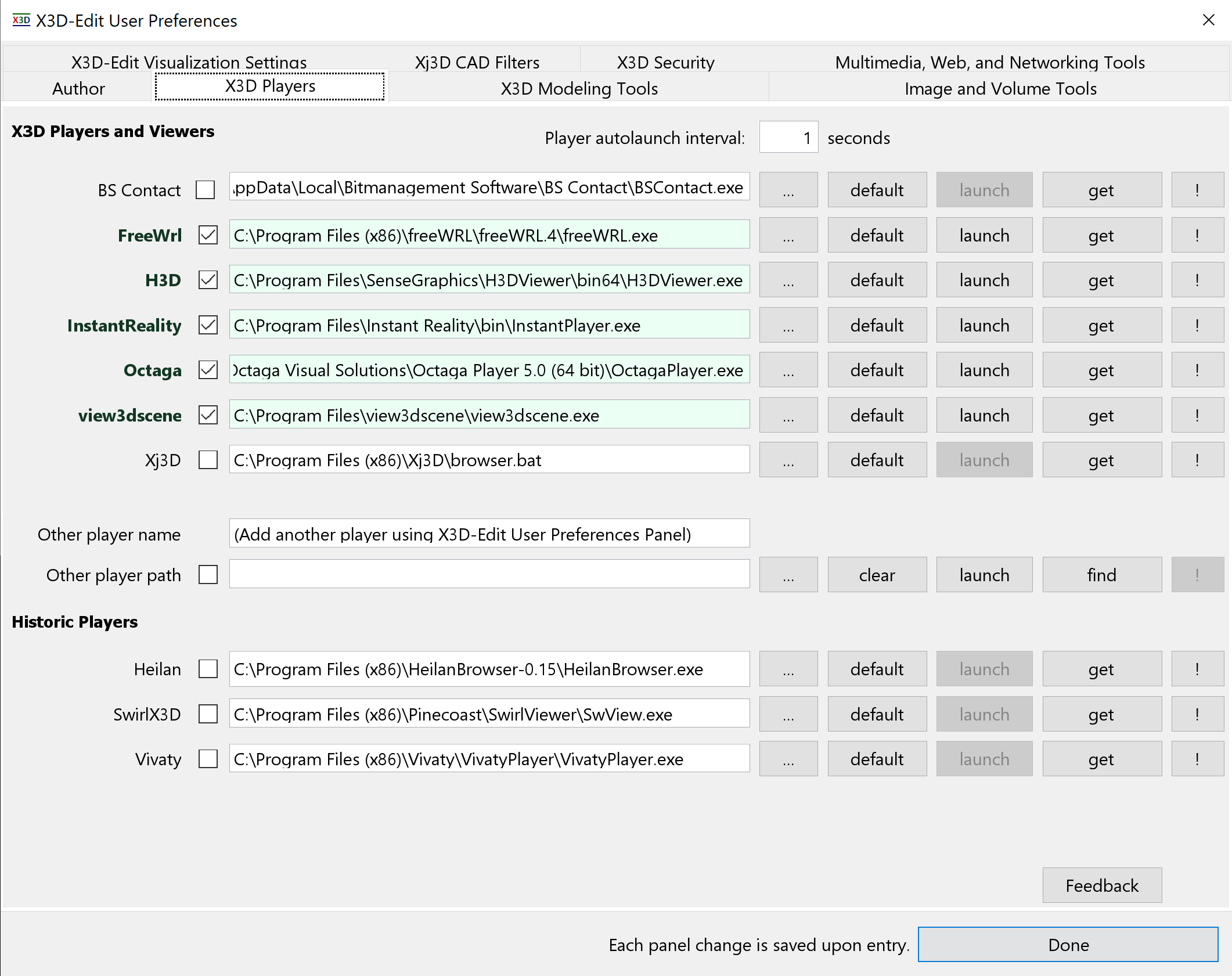Open the Image and Volume Tools tab
This screenshot has width=1232, height=976.
[1000, 88]
